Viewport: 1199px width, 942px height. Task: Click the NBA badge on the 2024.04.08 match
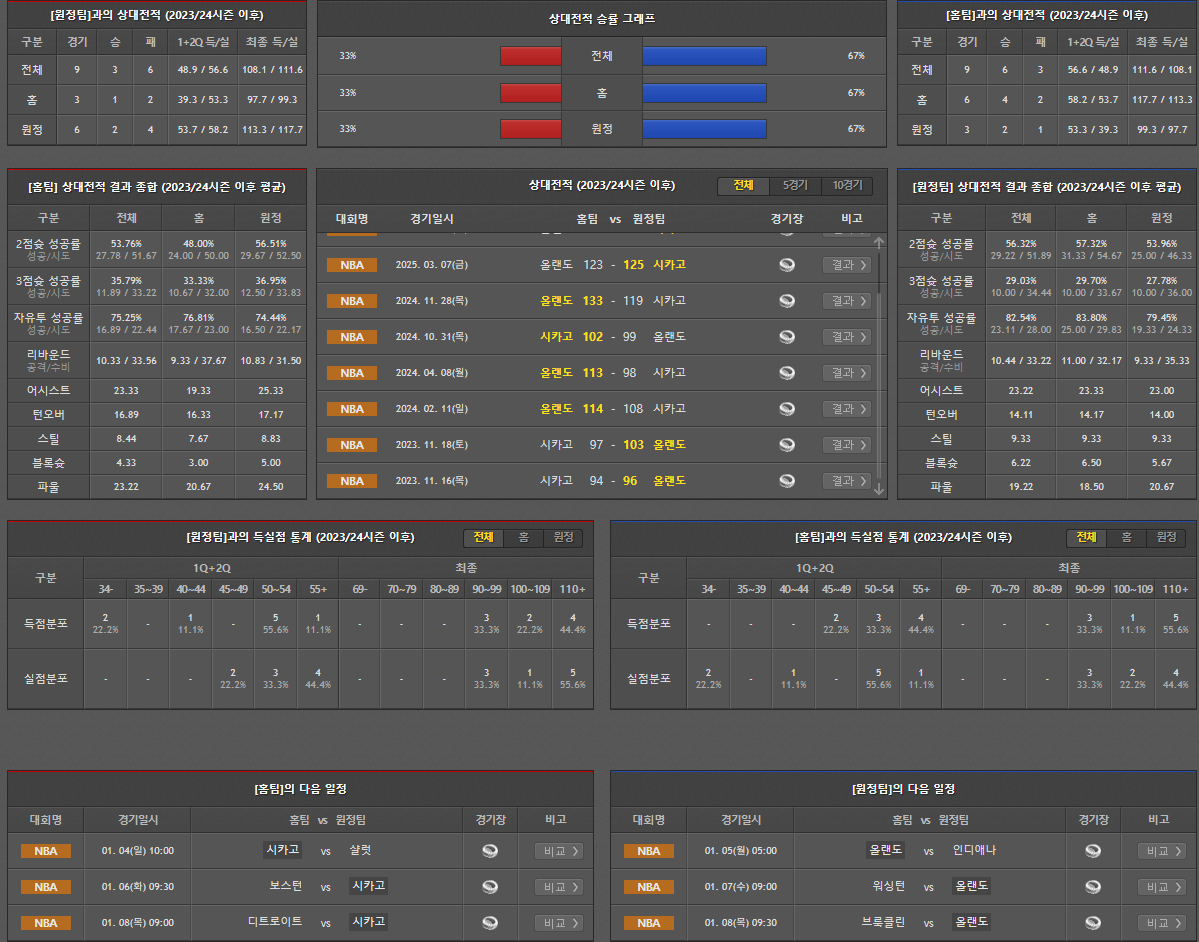(x=352, y=373)
